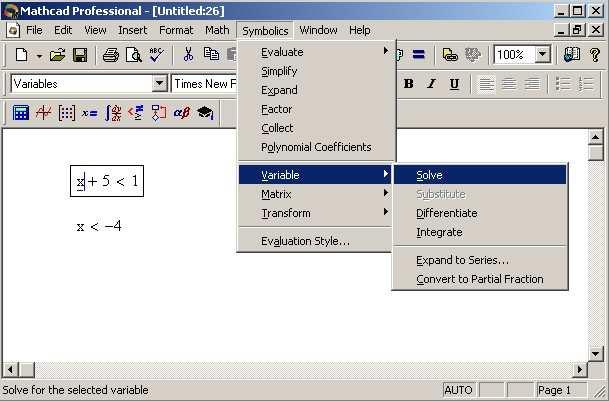Open the Evaluation toolbar (x=) icon
The height and width of the screenshot is (401, 609).
[89, 113]
